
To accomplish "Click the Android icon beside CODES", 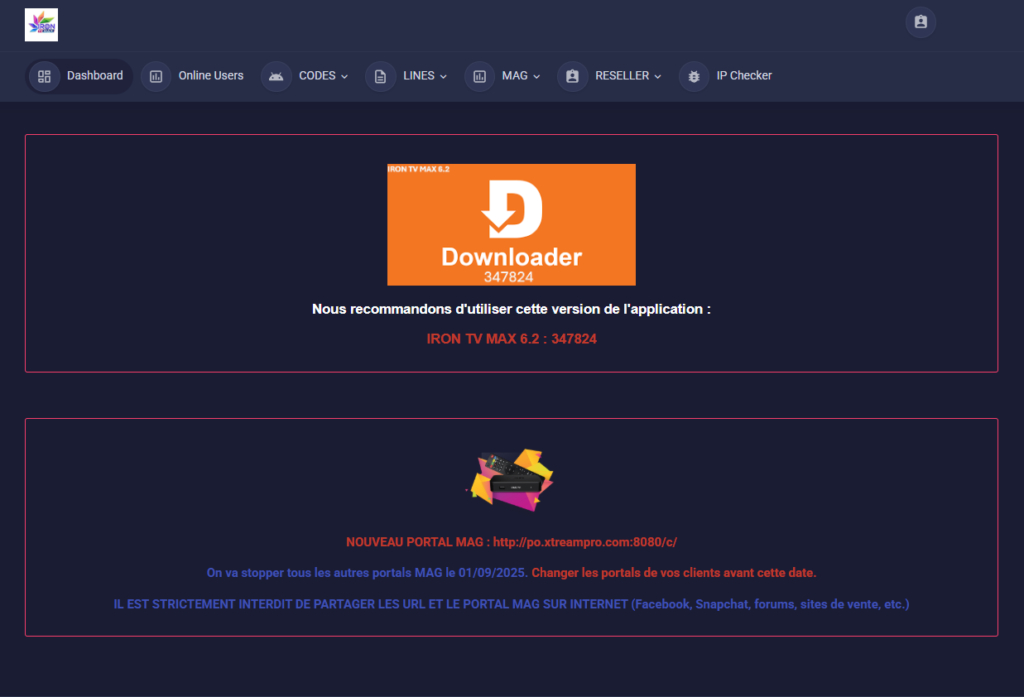I will pos(277,76).
